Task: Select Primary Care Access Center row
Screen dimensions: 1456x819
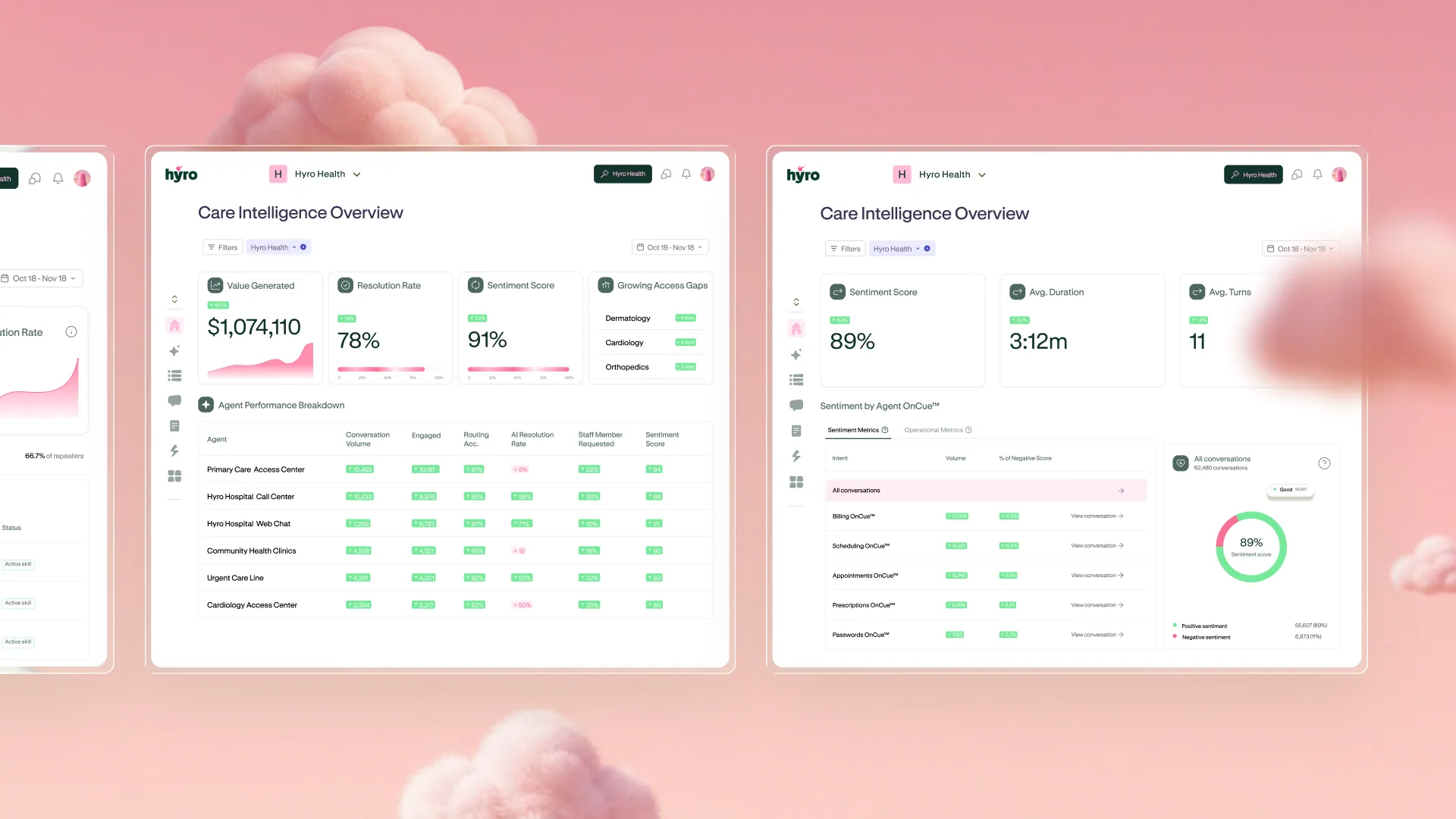Action: coord(455,469)
